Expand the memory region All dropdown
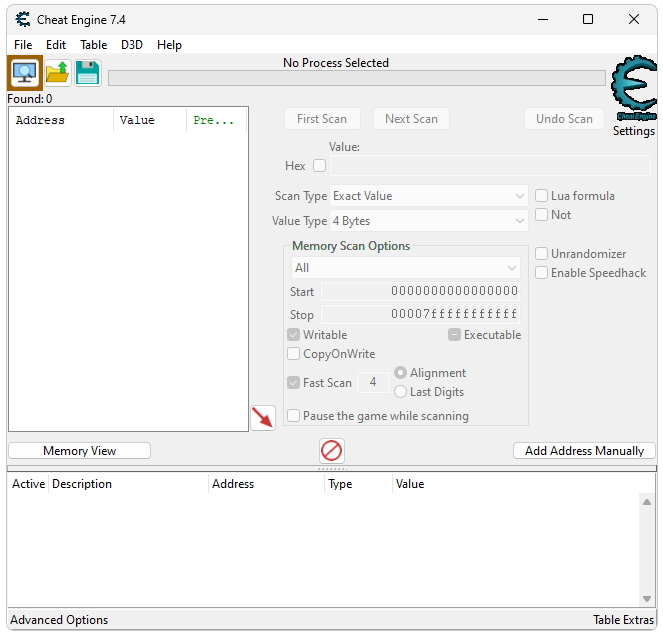The image size is (663, 638). 405,268
